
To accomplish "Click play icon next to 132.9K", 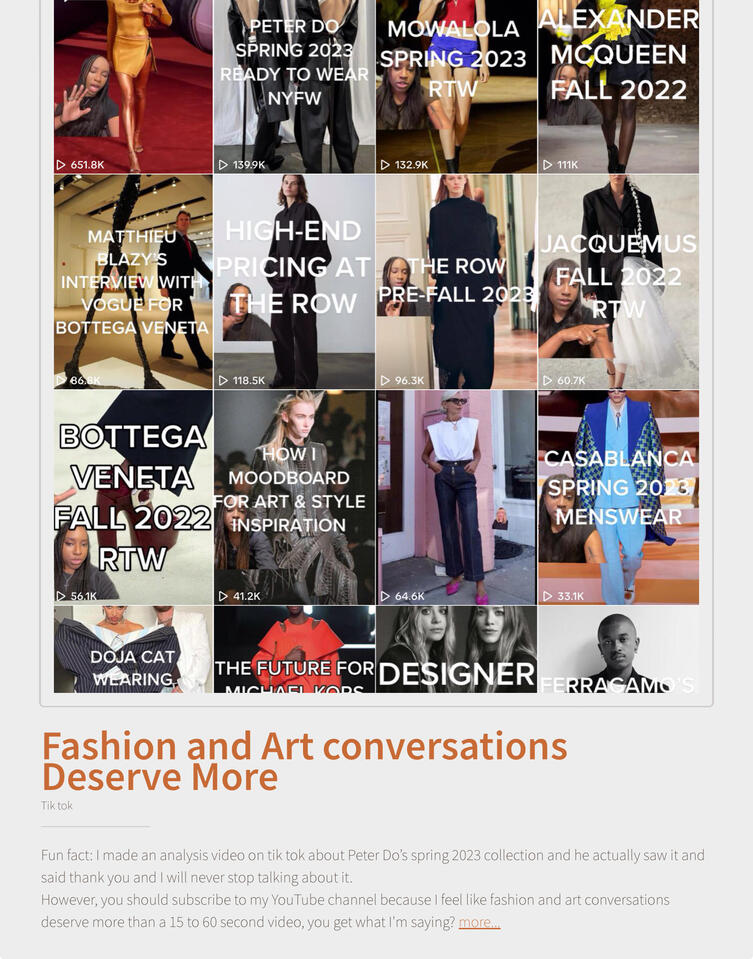I will pos(385,165).
